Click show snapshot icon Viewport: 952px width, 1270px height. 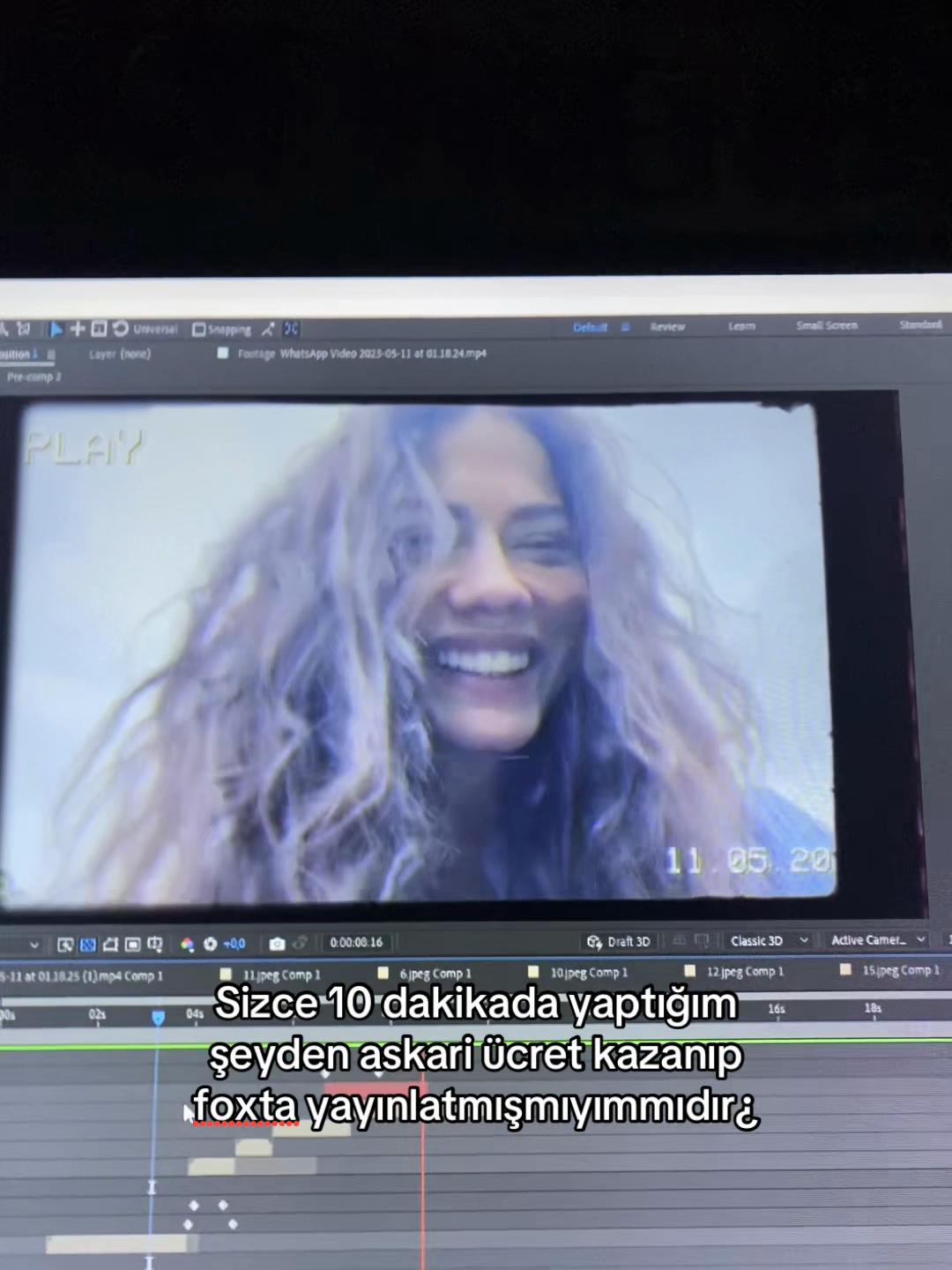[x=300, y=944]
